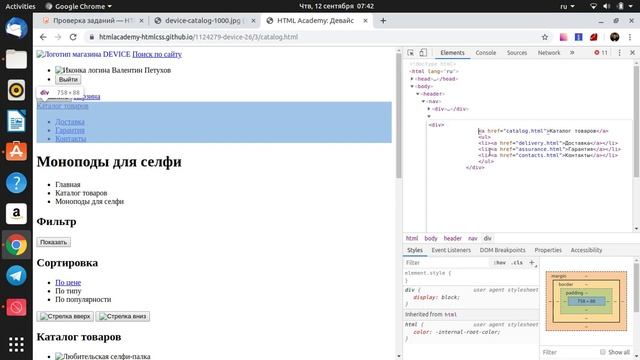The image size is (640, 360).
Task: Select the header breadcrumb in DevTools
Action: 453,238
